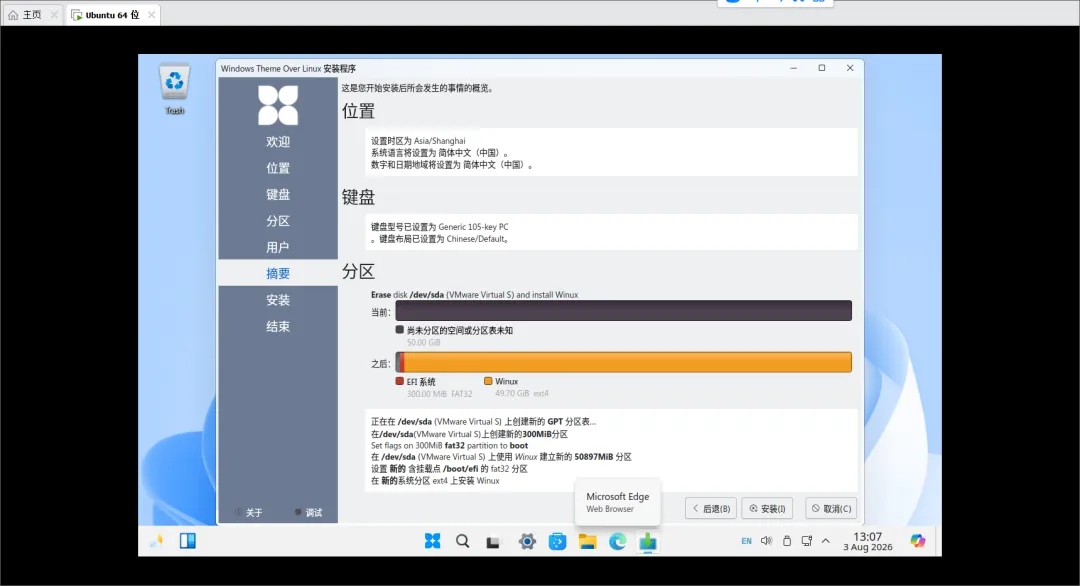
Task: Click the 位置 section heading
Action: [x=358, y=112]
